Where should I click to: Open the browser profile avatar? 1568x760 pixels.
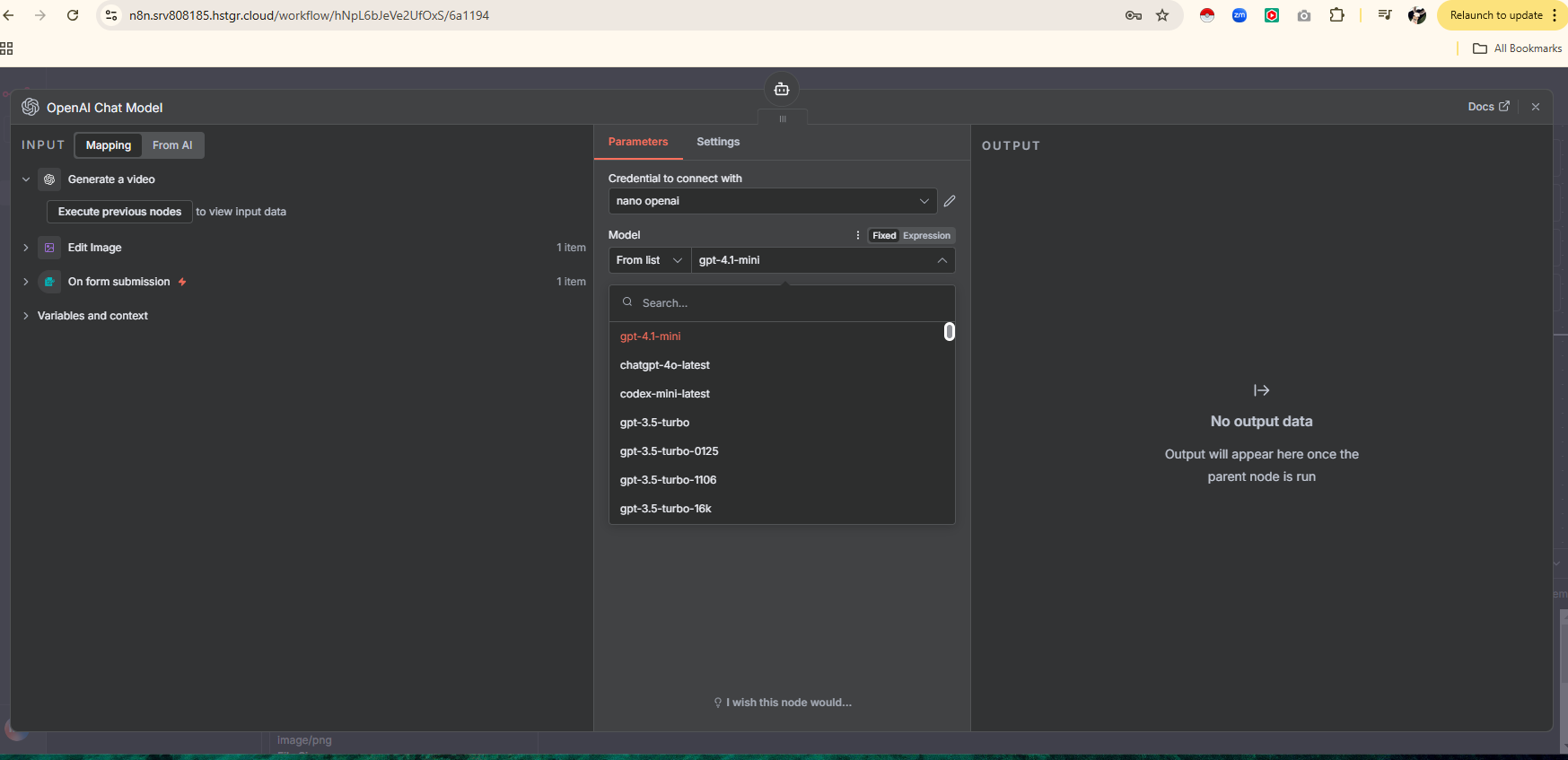pos(1417,15)
